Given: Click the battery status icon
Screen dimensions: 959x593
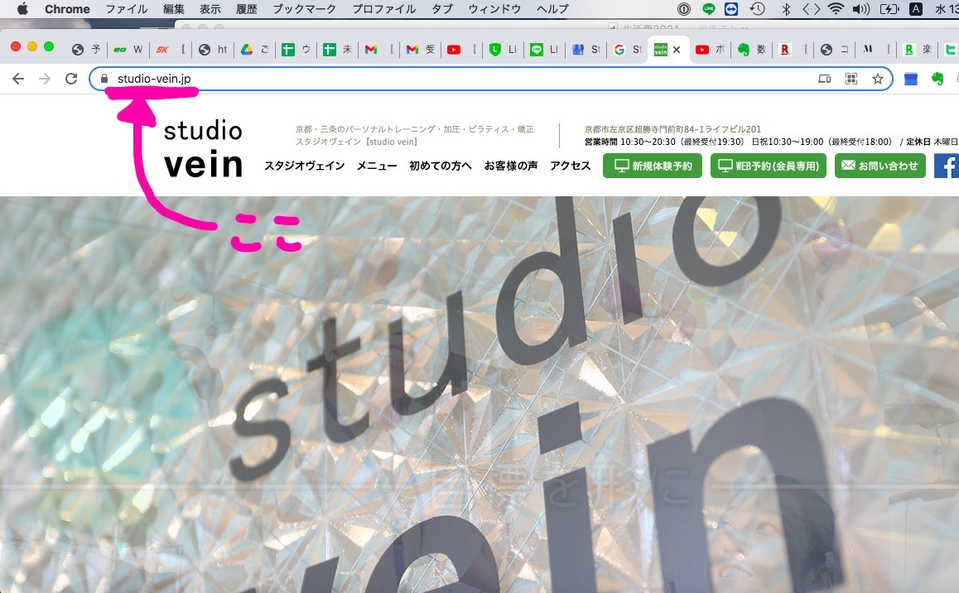Looking at the screenshot, I should (889, 9).
